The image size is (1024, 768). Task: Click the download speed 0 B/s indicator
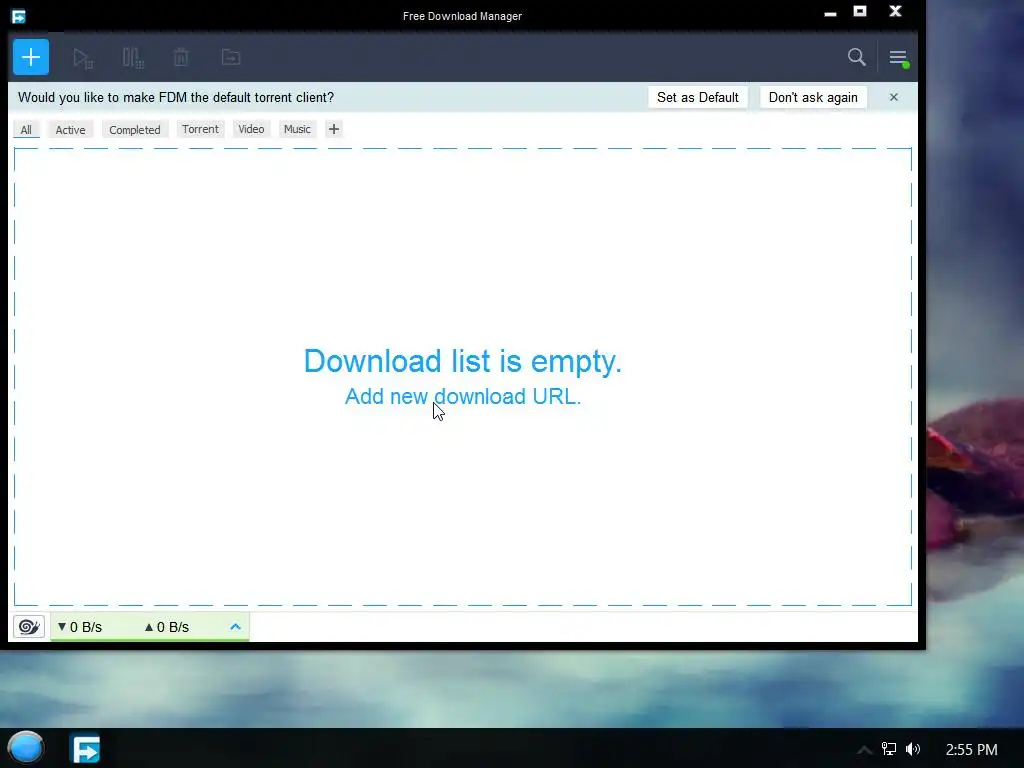80,627
